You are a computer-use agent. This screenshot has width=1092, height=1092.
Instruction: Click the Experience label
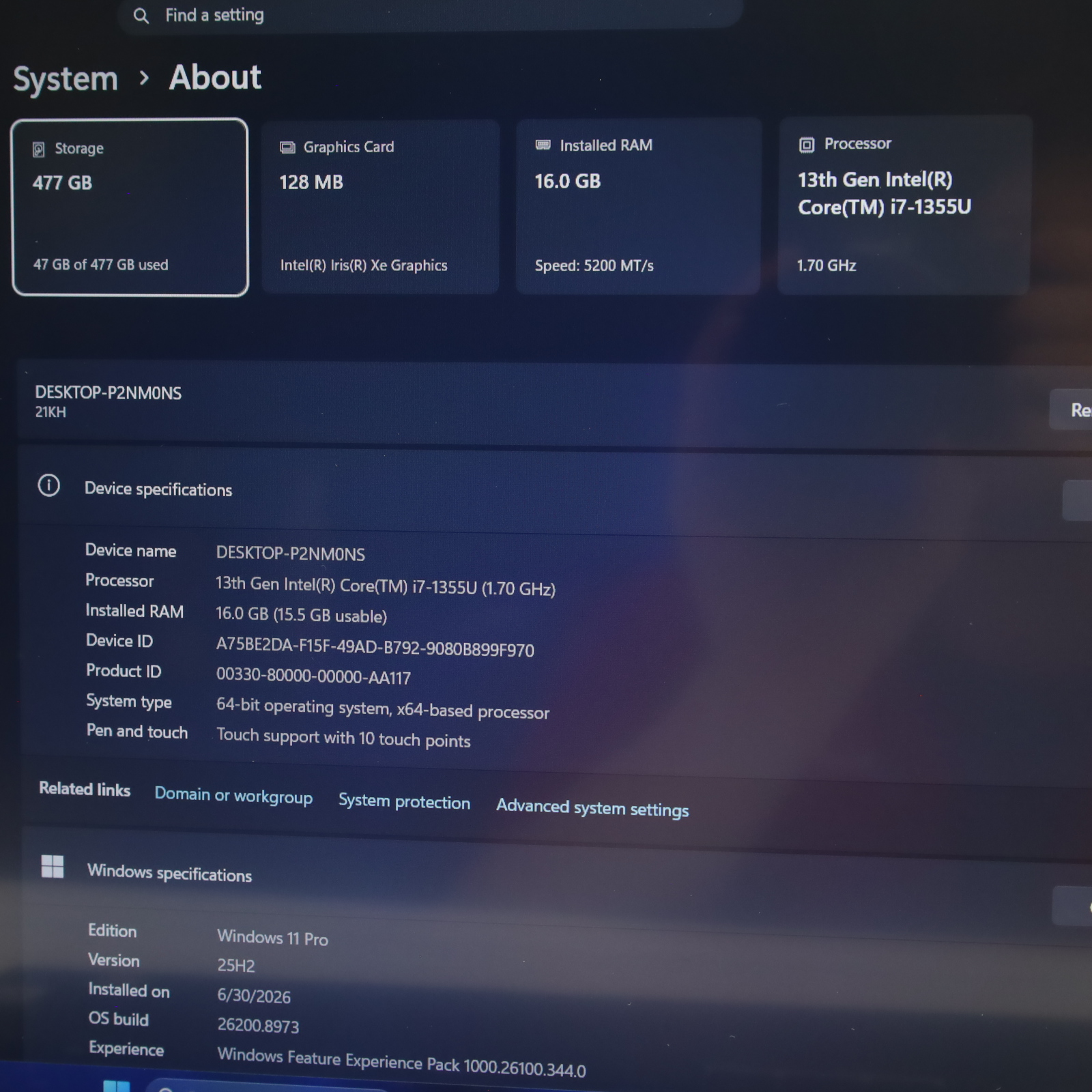click(126, 1049)
